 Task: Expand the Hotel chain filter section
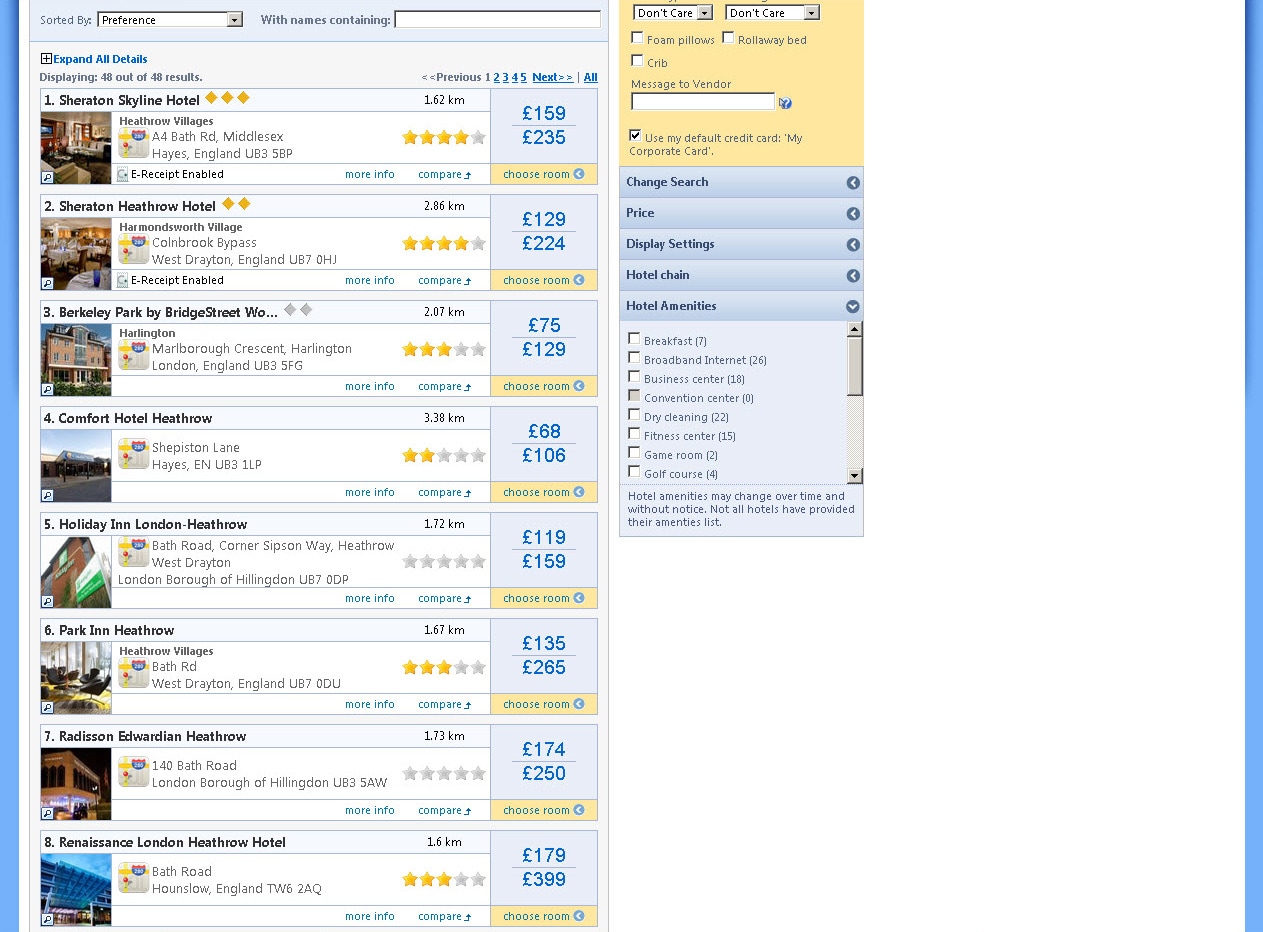(x=852, y=276)
